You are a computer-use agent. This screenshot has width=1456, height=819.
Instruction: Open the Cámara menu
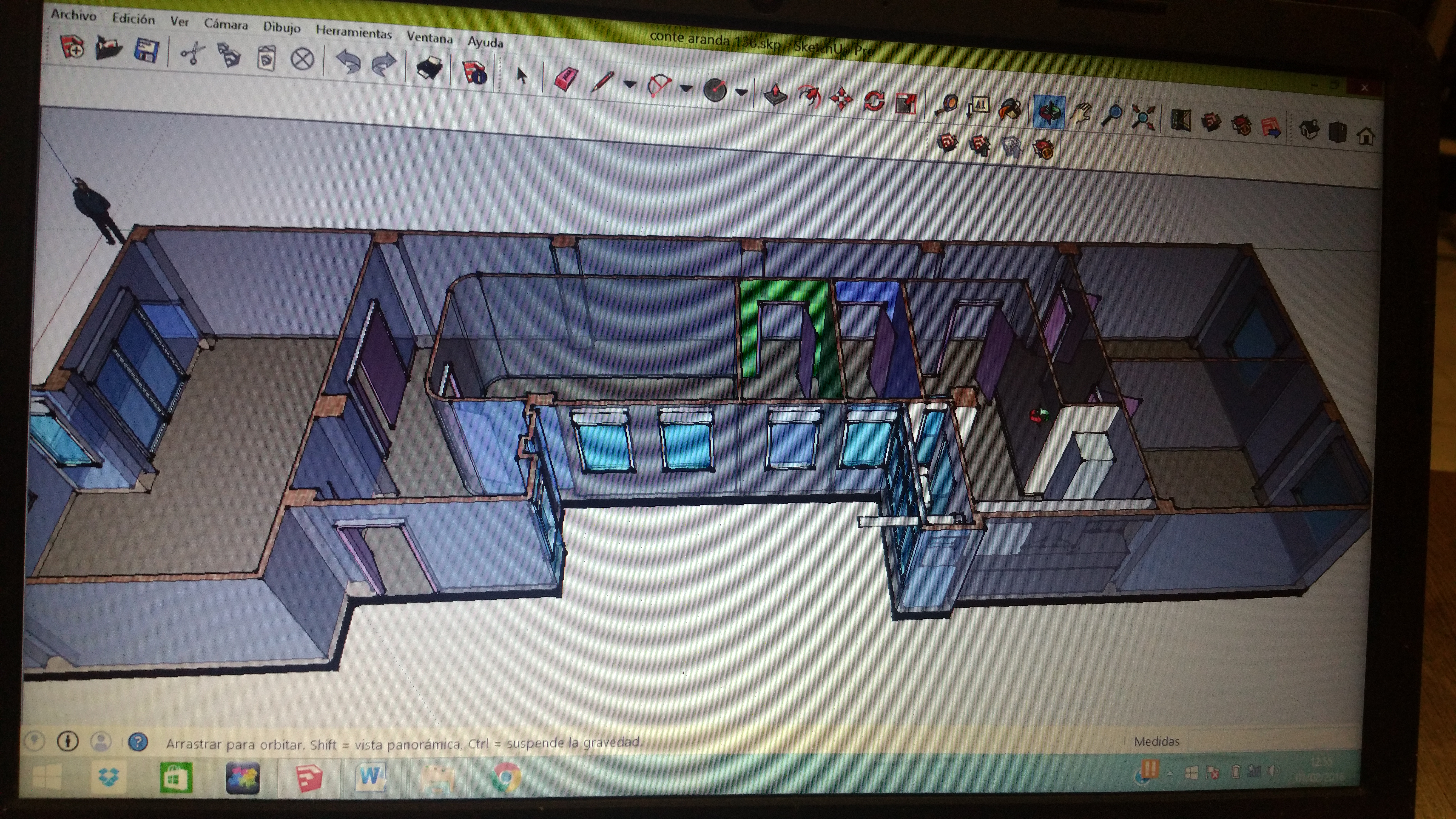pos(226,24)
